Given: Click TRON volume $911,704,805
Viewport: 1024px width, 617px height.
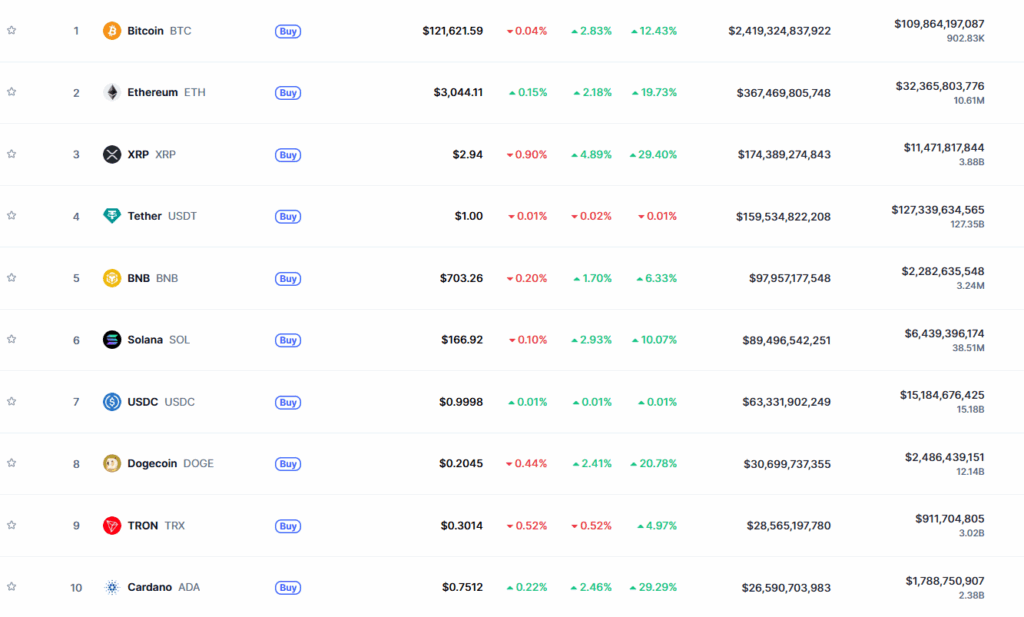Looking at the screenshot, I should coord(950,518).
